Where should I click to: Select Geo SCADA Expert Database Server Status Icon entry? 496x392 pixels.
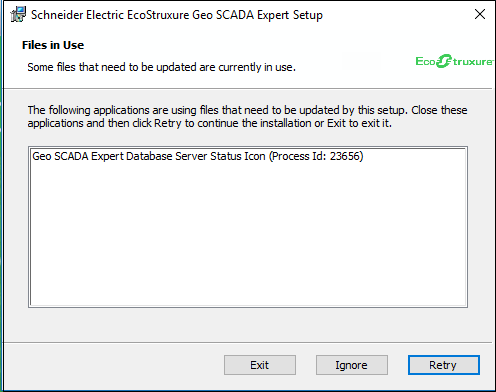[198, 156]
